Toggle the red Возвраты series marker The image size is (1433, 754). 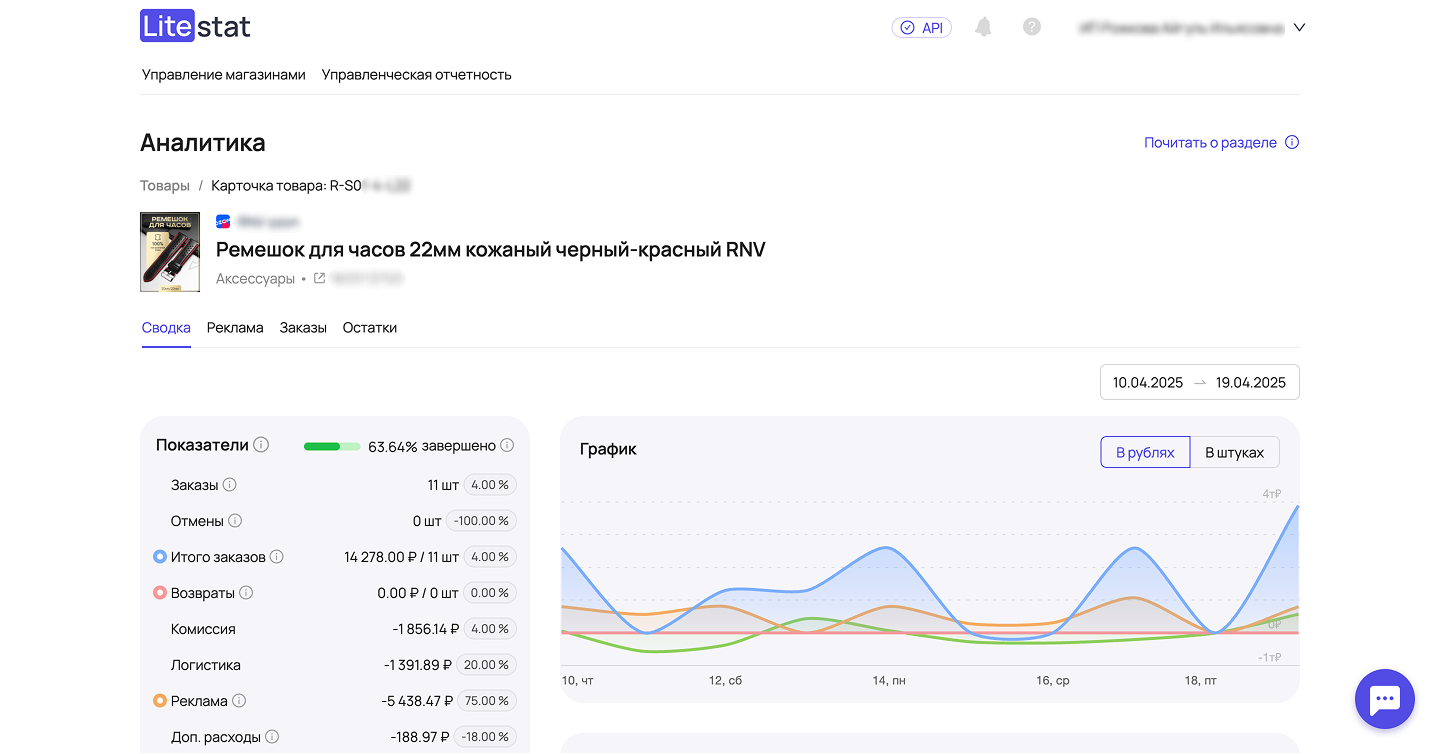(x=159, y=593)
